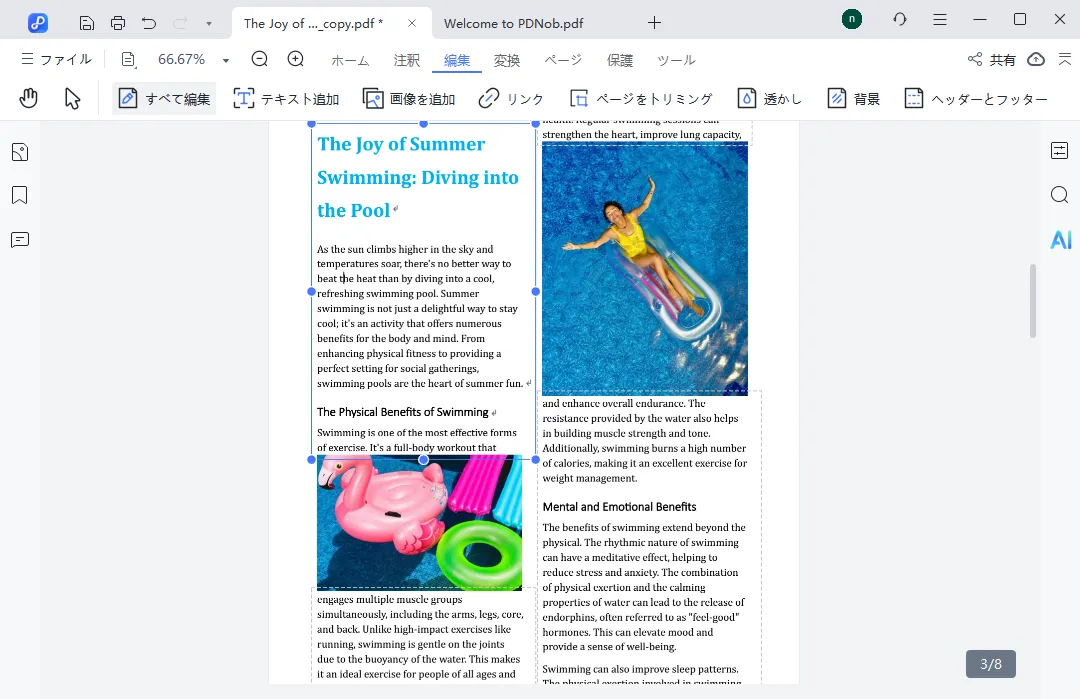Open the AI assistant panel
Screen dimensions: 1080x699
click(x=1060, y=240)
